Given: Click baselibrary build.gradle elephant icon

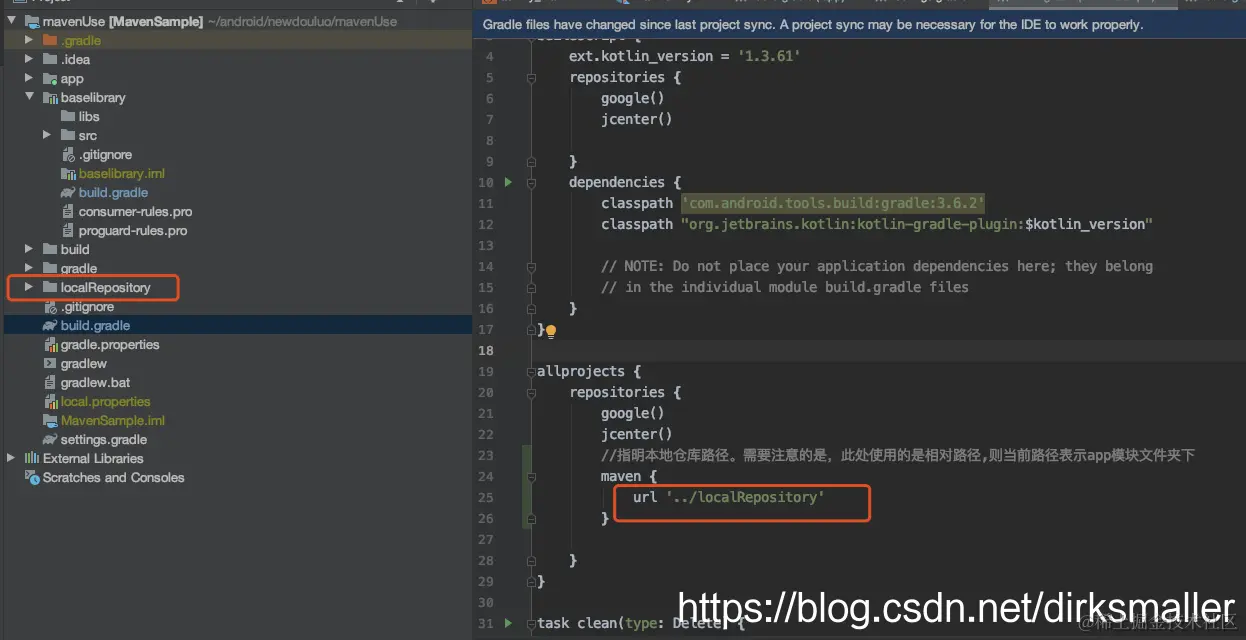Looking at the screenshot, I should tap(68, 192).
